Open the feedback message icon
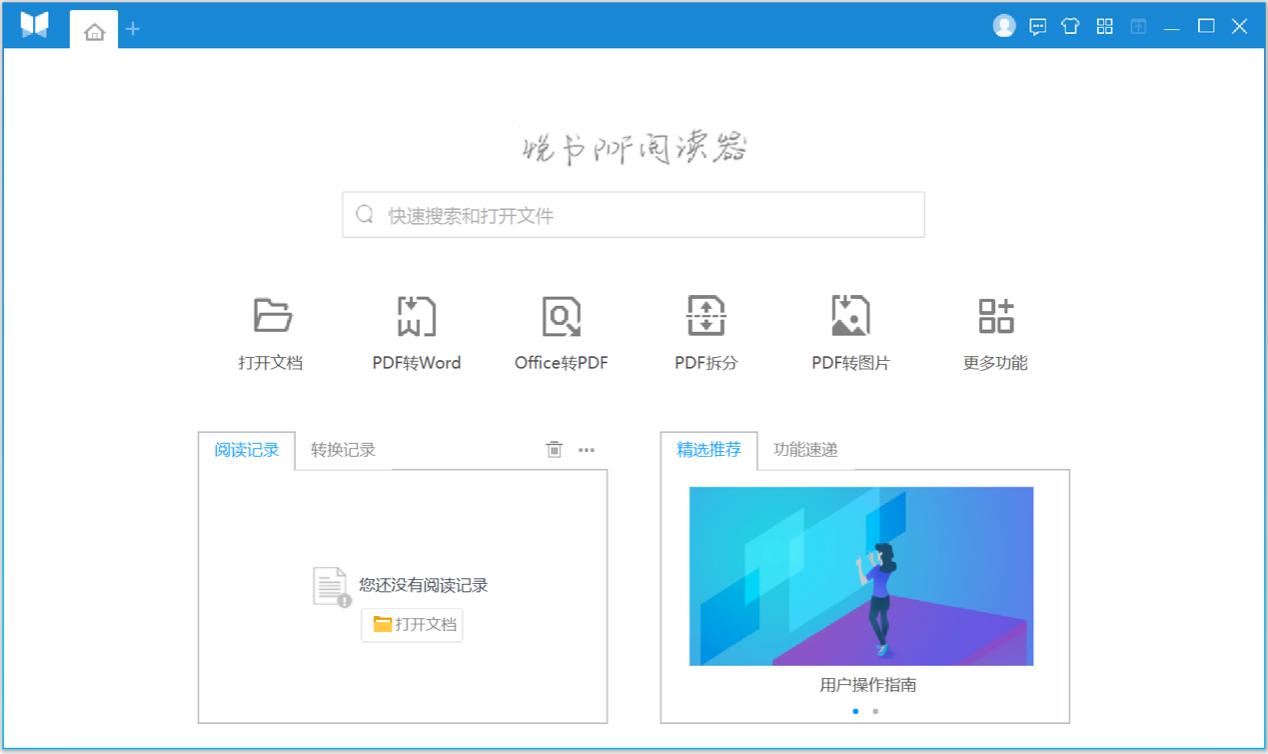This screenshot has width=1268, height=754. pyautogui.click(x=1037, y=26)
